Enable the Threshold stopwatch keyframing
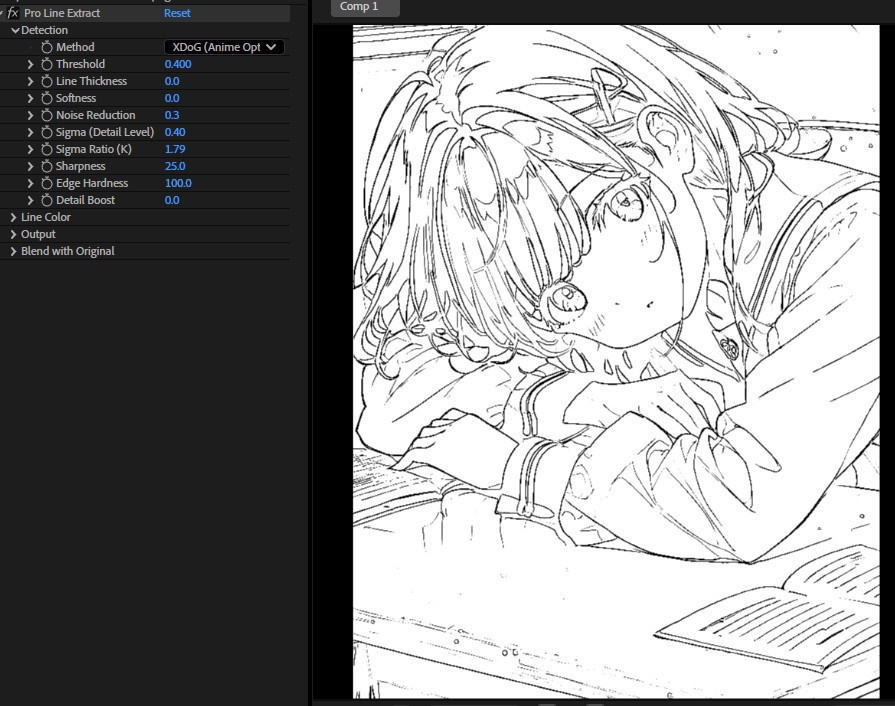The image size is (895, 706). [x=47, y=64]
